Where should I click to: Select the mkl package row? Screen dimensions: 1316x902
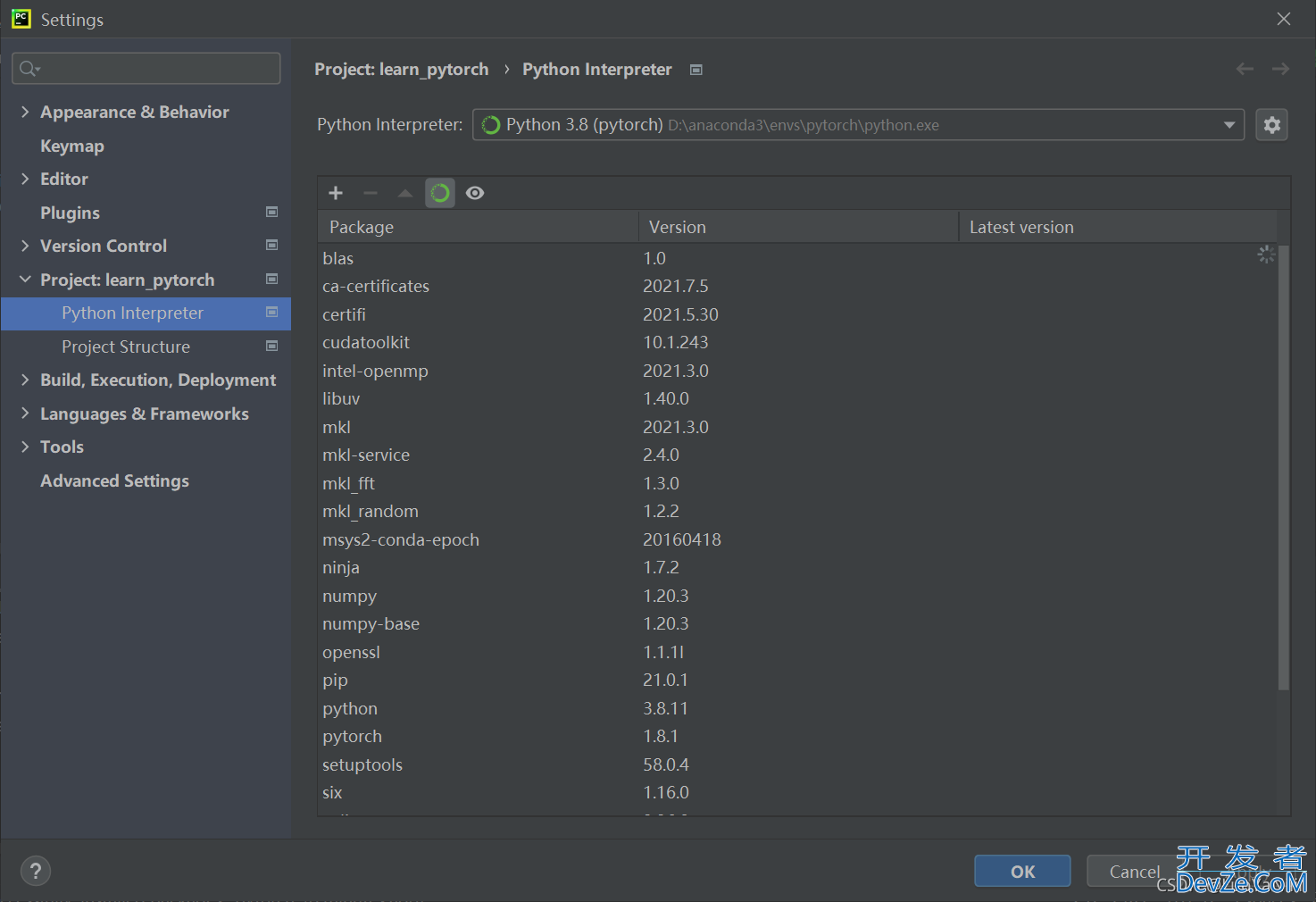pyautogui.click(x=797, y=427)
